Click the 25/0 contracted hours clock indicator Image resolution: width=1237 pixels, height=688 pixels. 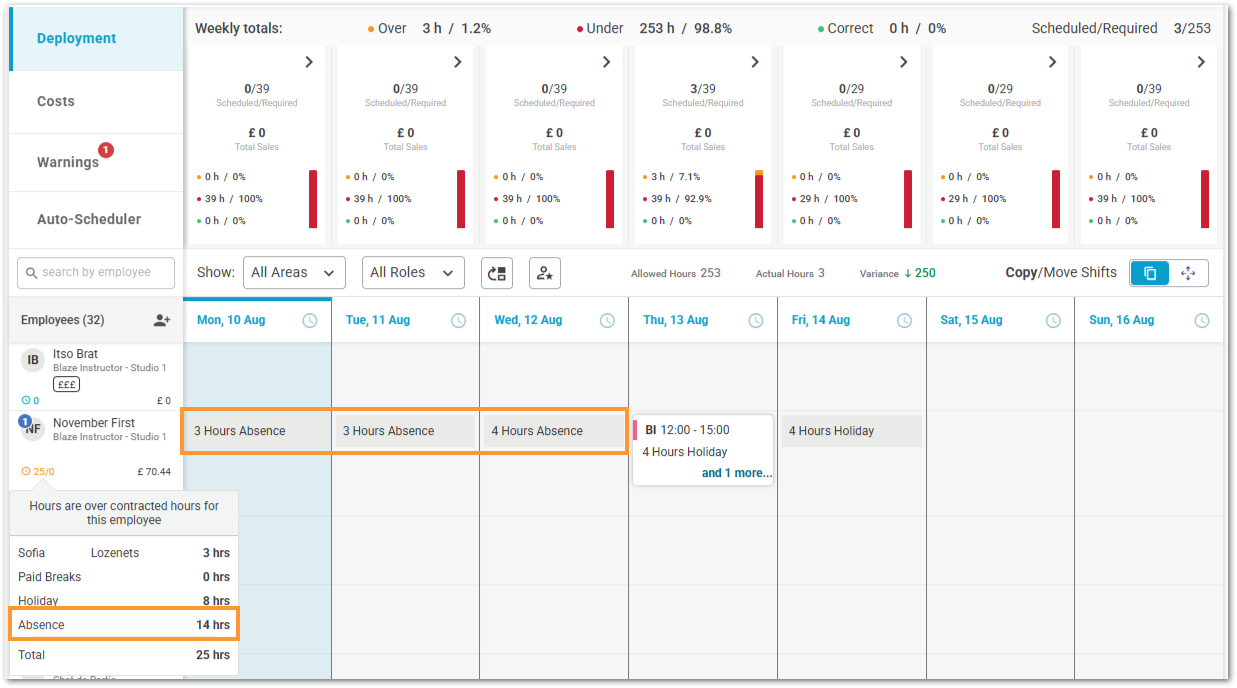coord(38,471)
